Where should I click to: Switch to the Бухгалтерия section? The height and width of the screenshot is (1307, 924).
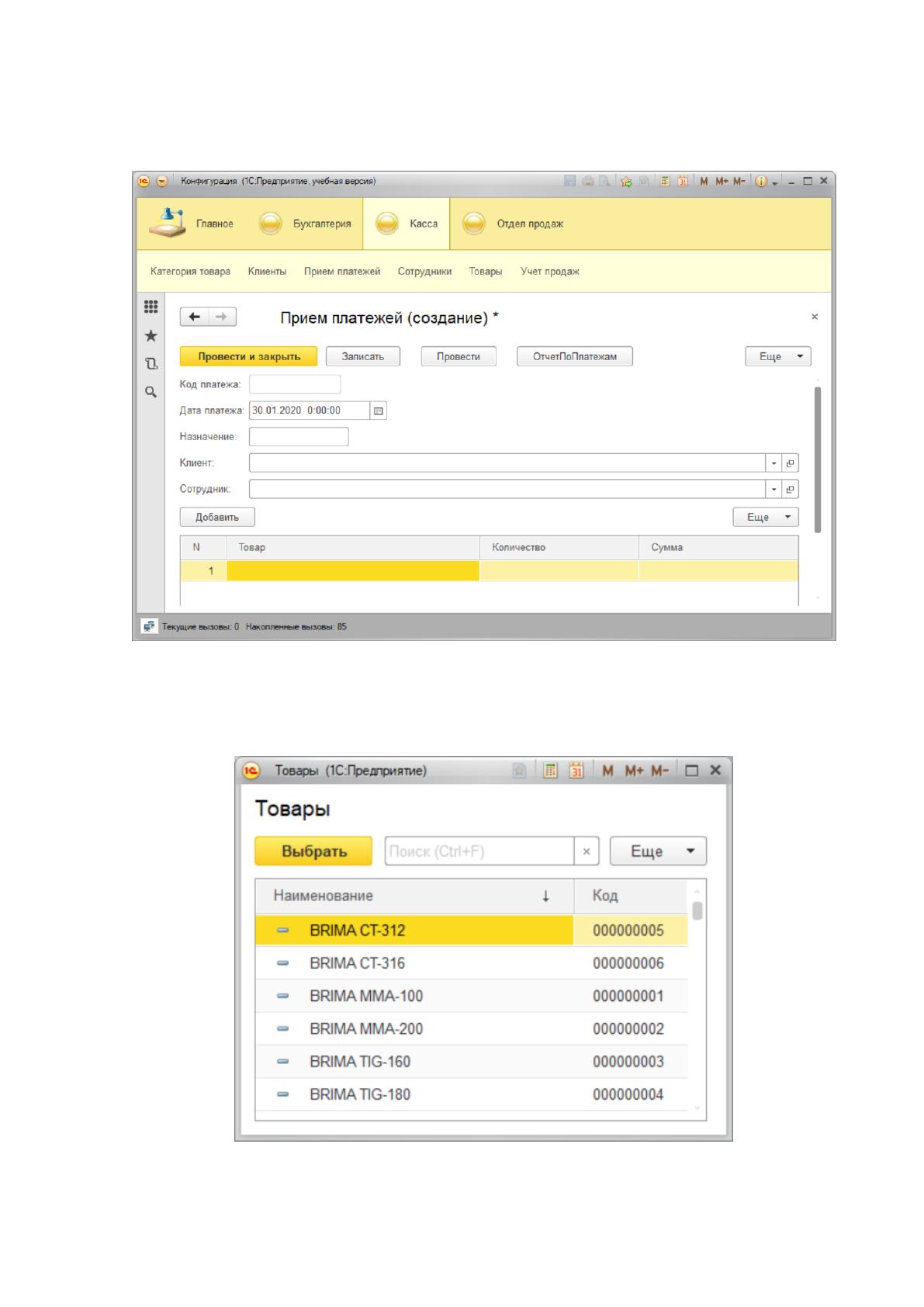coord(306,224)
